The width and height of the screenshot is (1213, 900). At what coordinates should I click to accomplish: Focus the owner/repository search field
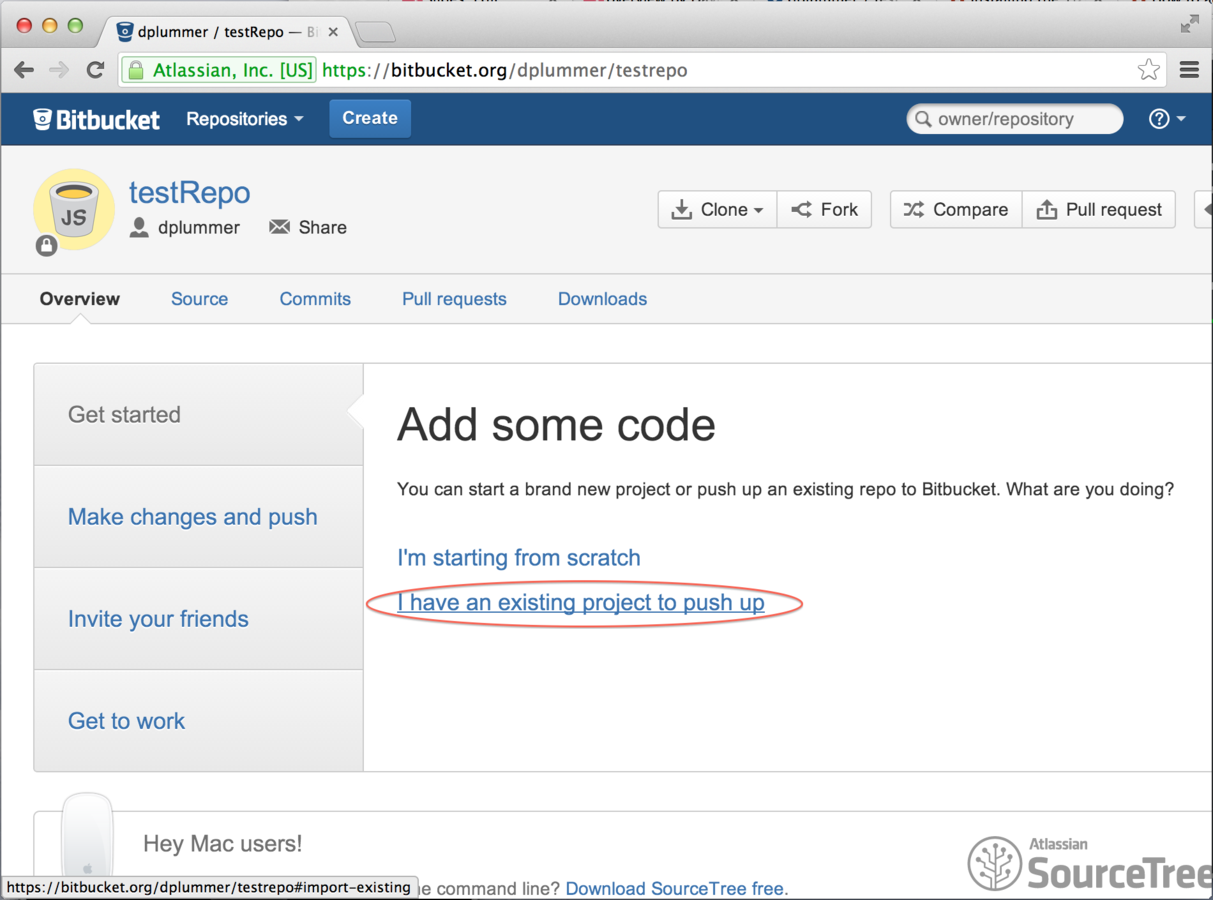tap(1015, 119)
